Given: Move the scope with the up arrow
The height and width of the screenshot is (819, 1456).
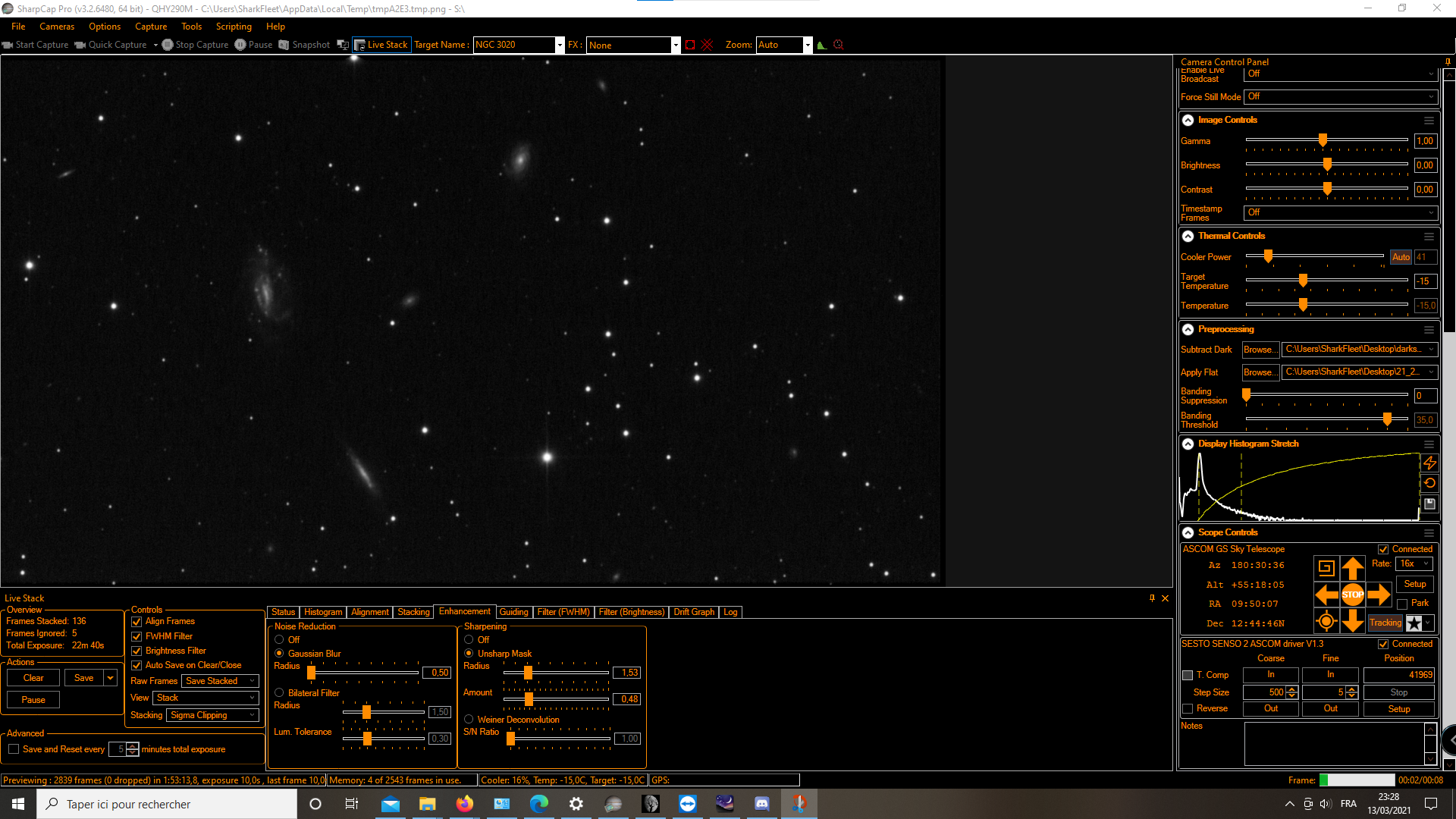Looking at the screenshot, I should [x=1352, y=568].
